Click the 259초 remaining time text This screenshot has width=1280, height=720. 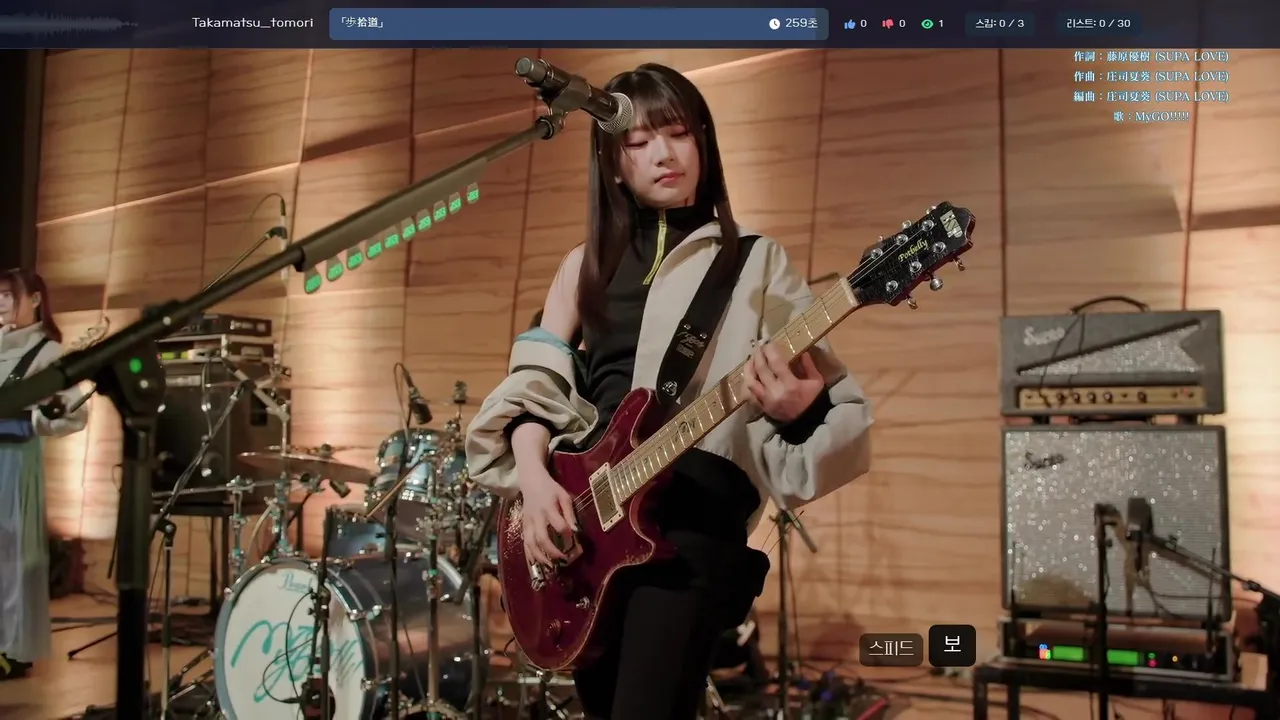click(x=801, y=24)
